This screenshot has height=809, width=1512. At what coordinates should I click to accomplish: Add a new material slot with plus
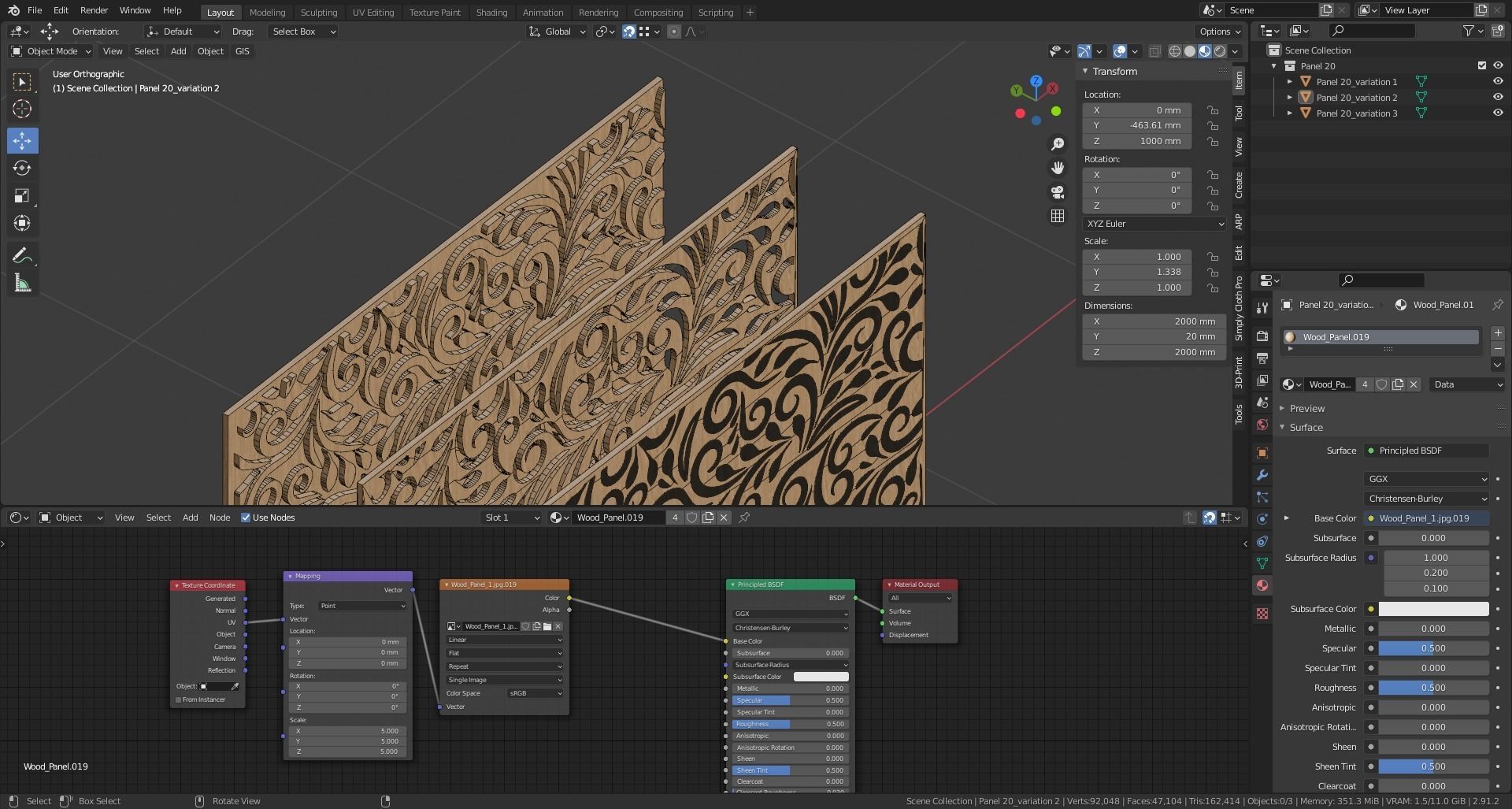tap(1498, 333)
